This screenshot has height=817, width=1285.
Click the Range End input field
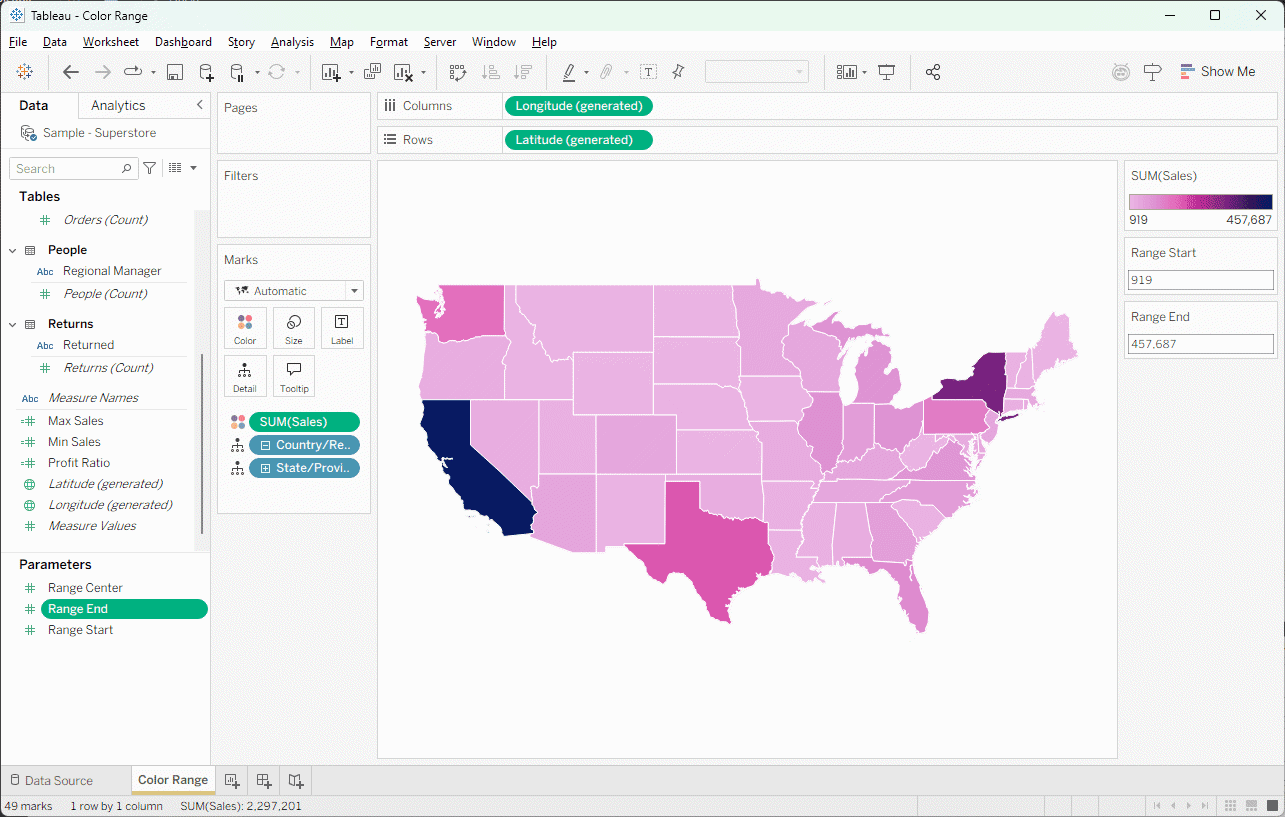tap(1201, 344)
